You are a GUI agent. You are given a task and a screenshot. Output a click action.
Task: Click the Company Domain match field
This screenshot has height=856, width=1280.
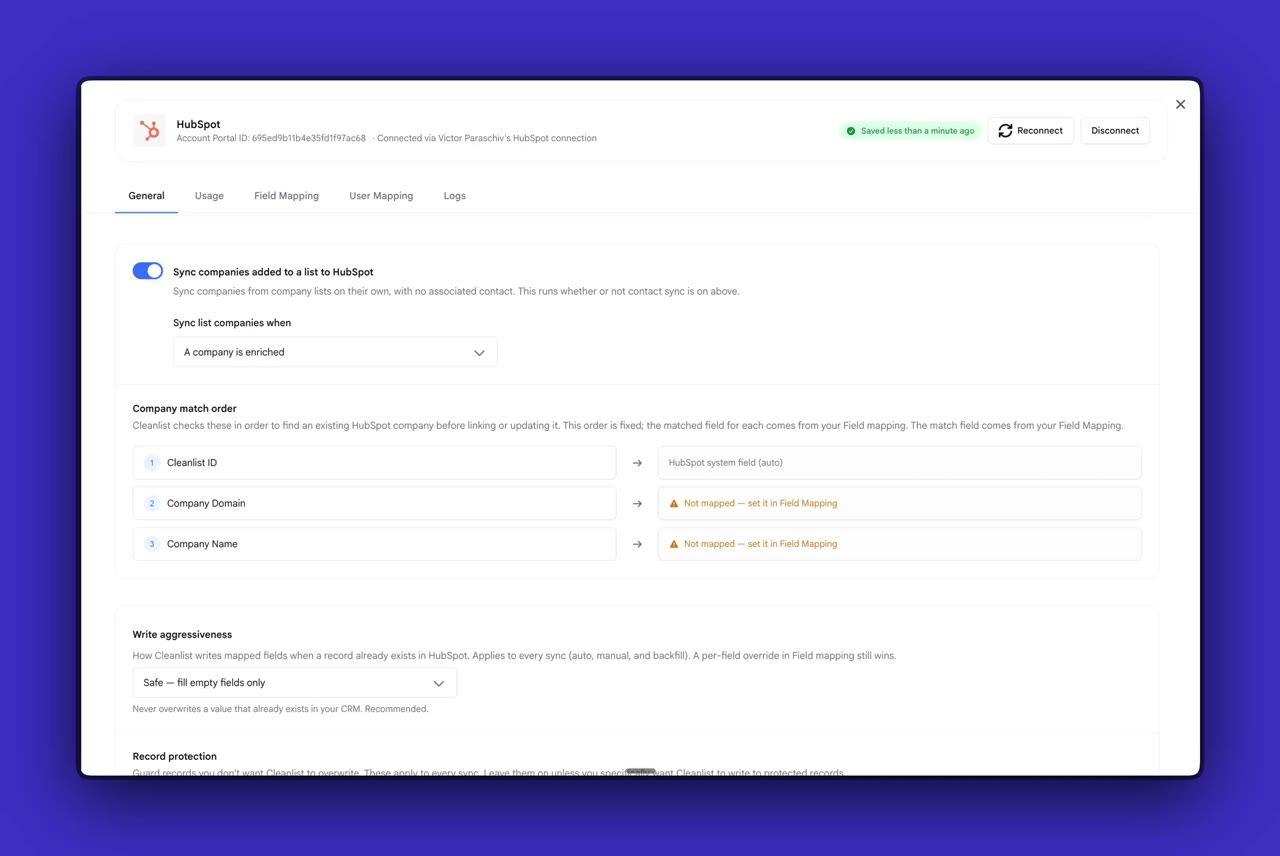tap(374, 504)
